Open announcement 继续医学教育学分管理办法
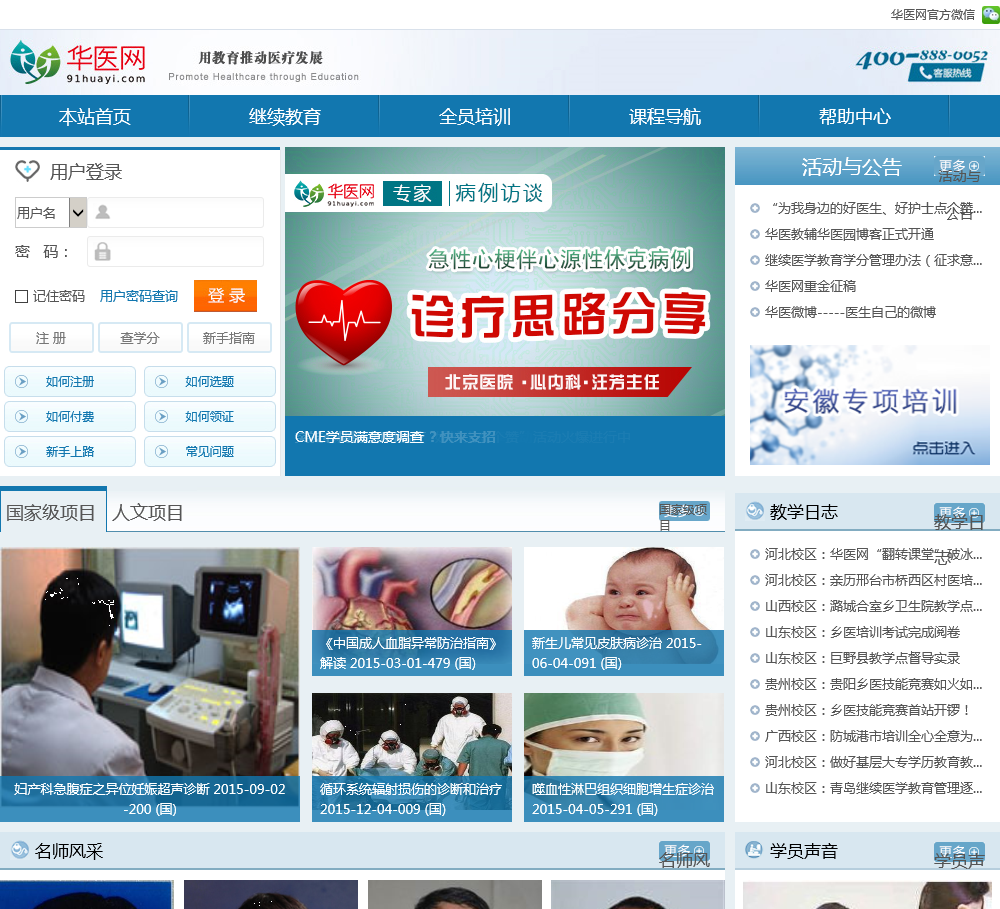 pos(873,260)
